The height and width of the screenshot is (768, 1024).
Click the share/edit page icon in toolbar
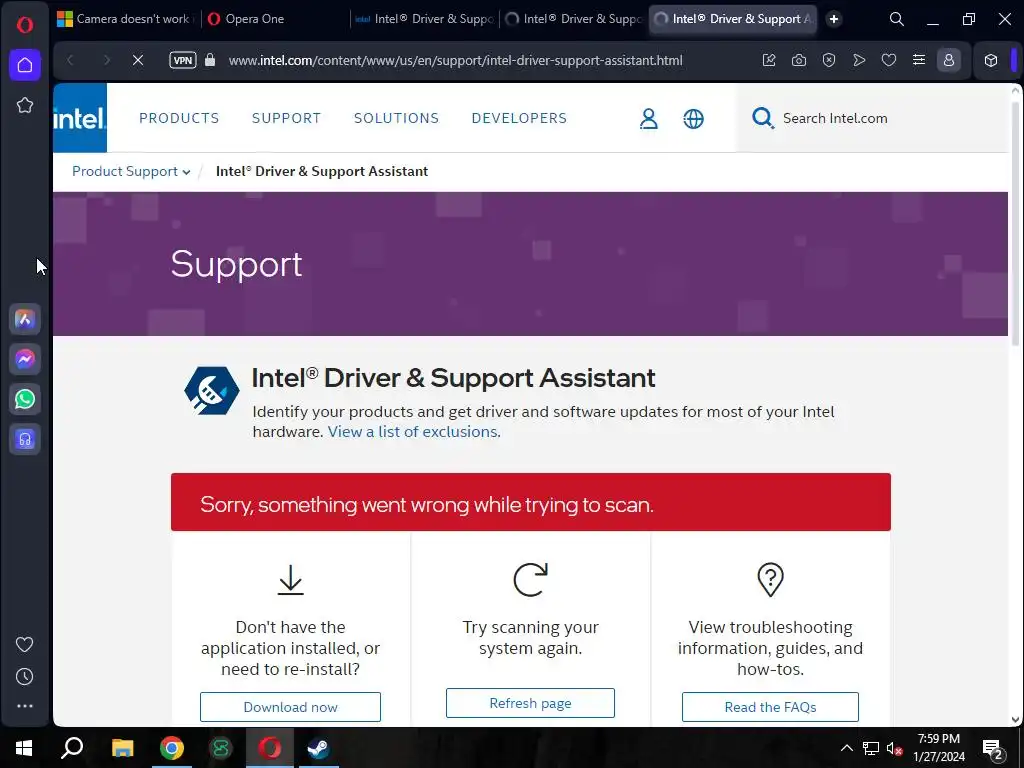tap(769, 61)
